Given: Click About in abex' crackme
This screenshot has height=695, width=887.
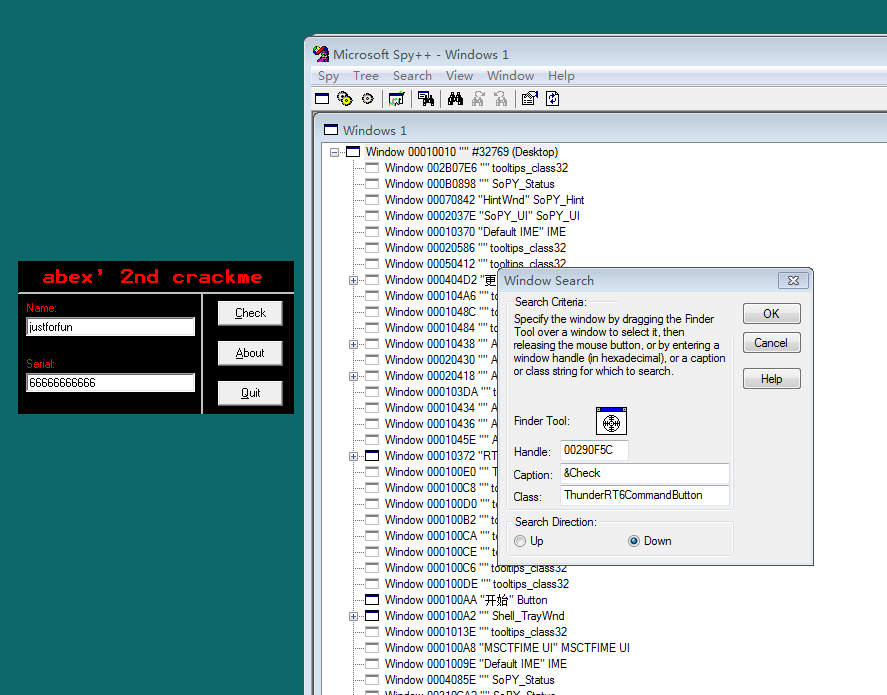Looking at the screenshot, I should point(250,353).
